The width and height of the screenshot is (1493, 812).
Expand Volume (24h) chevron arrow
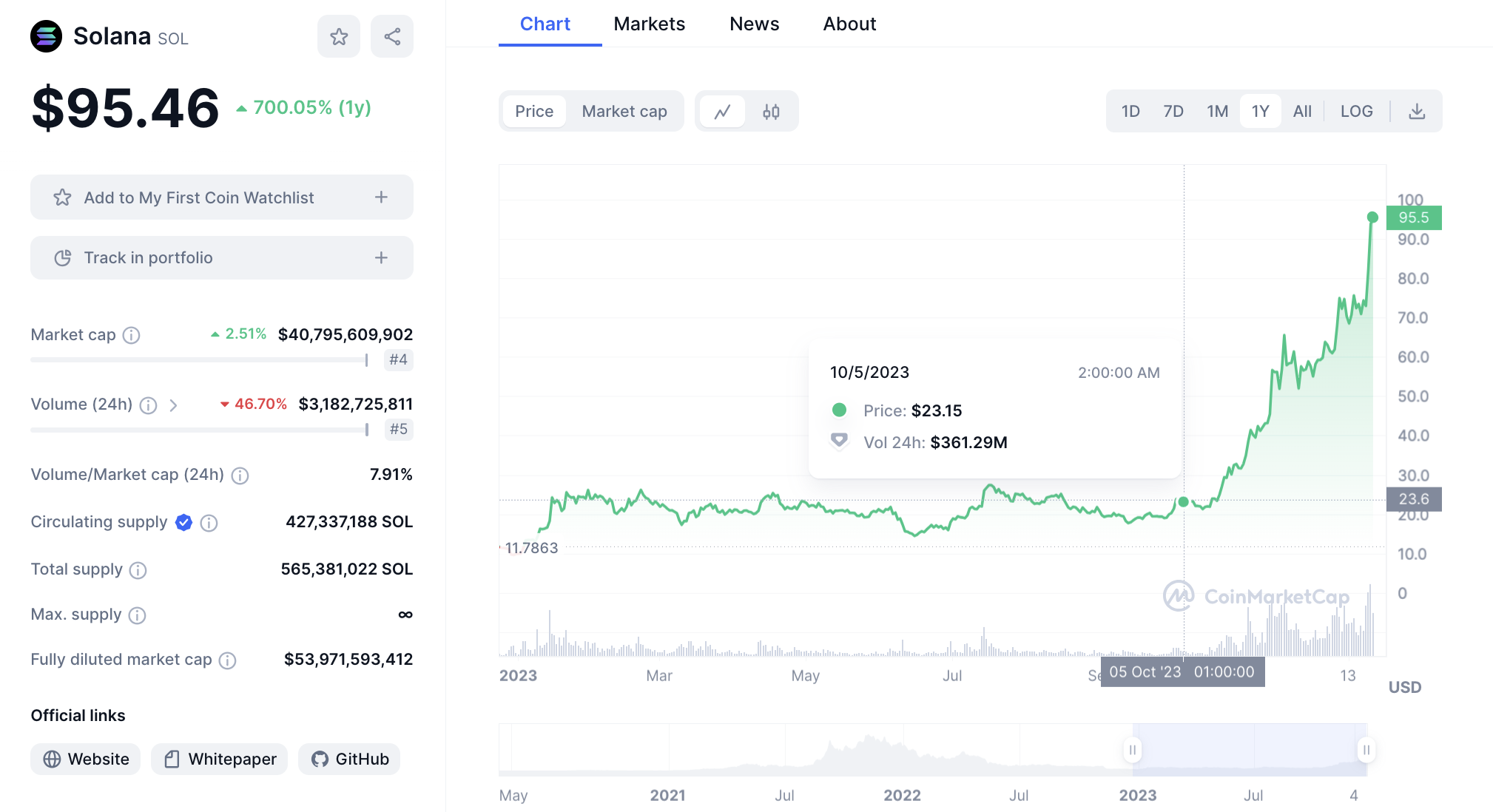[173, 405]
